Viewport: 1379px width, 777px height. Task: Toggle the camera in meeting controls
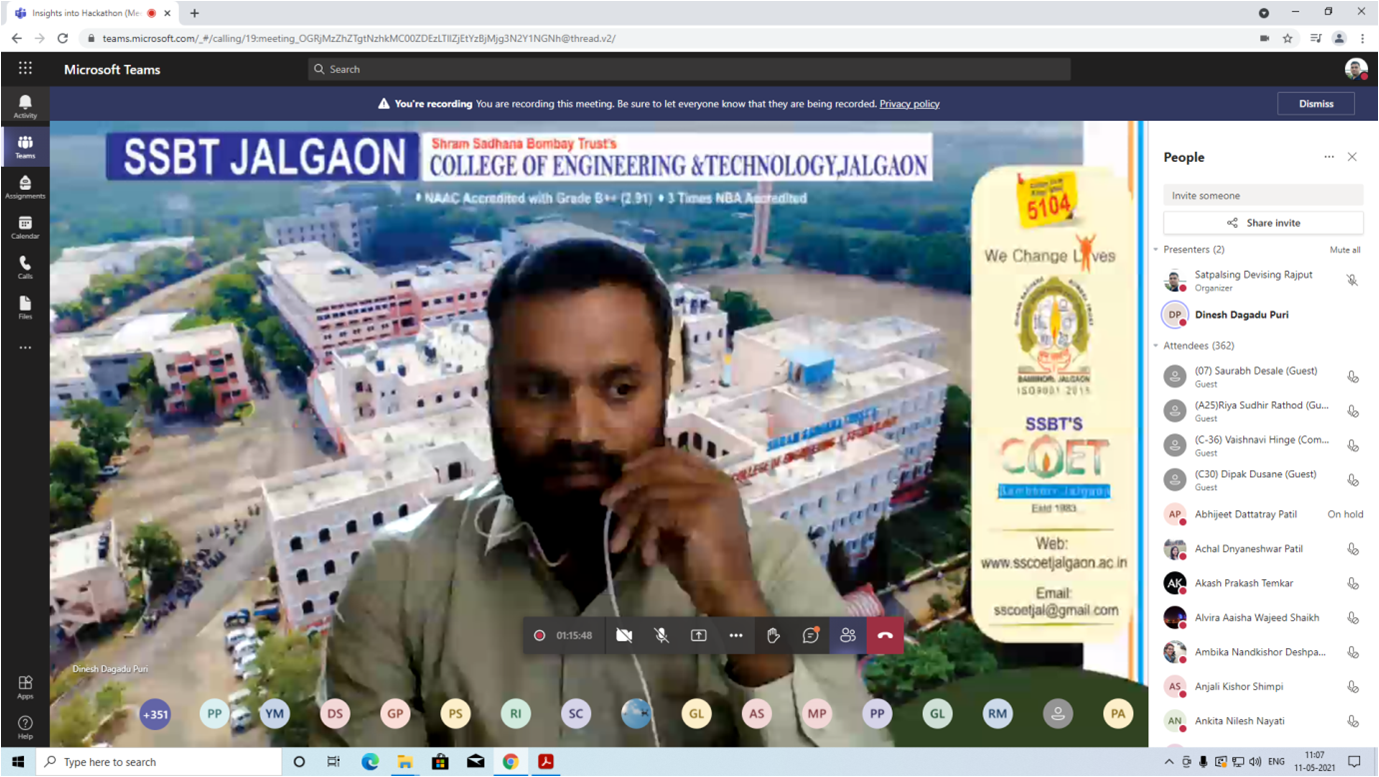point(624,635)
